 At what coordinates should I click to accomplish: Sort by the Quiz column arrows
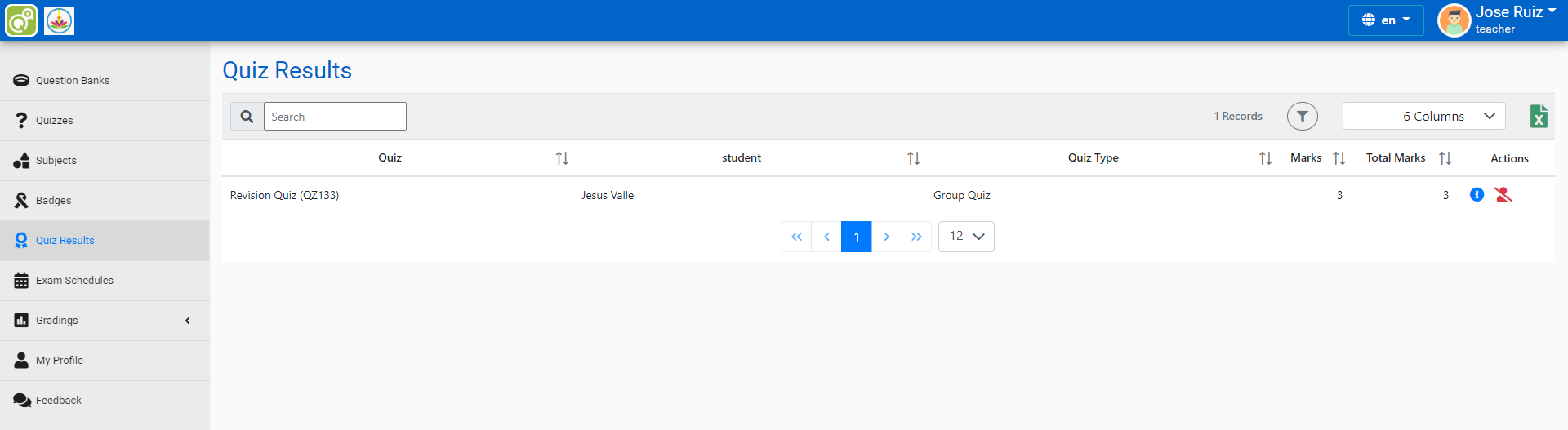click(x=562, y=158)
